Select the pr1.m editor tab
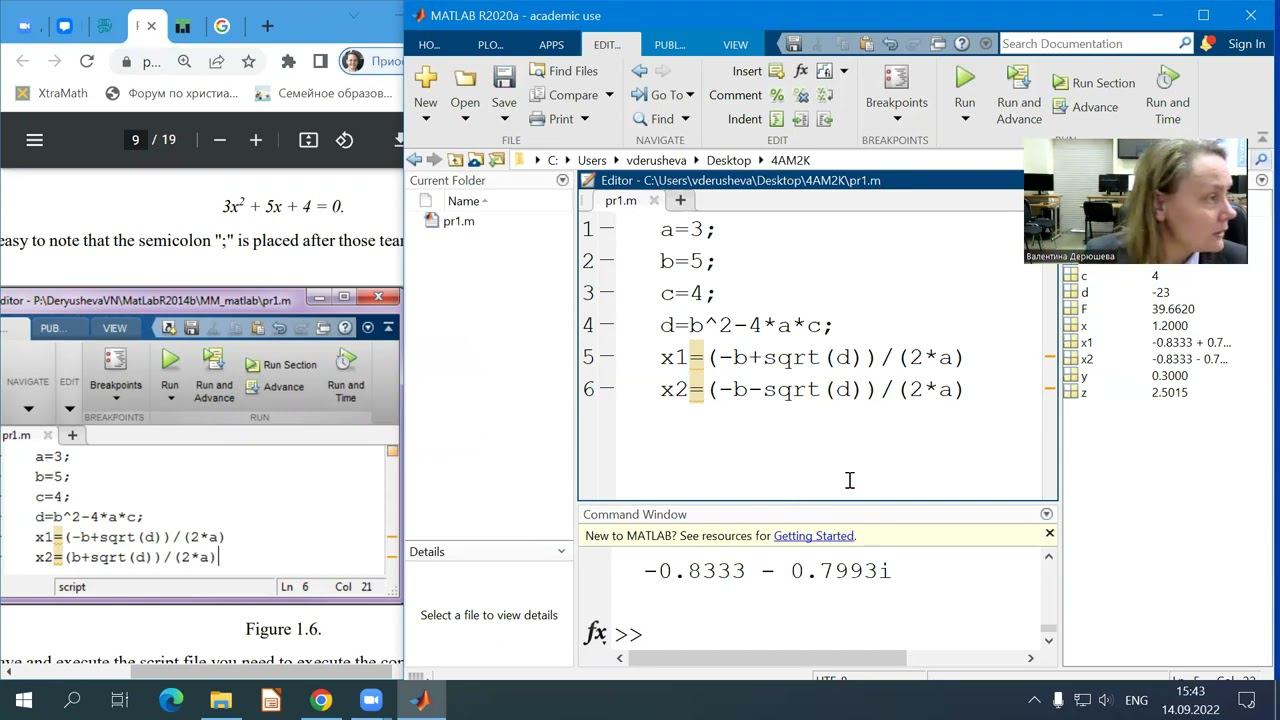Screen dimensions: 1280x720 [620, 200]
